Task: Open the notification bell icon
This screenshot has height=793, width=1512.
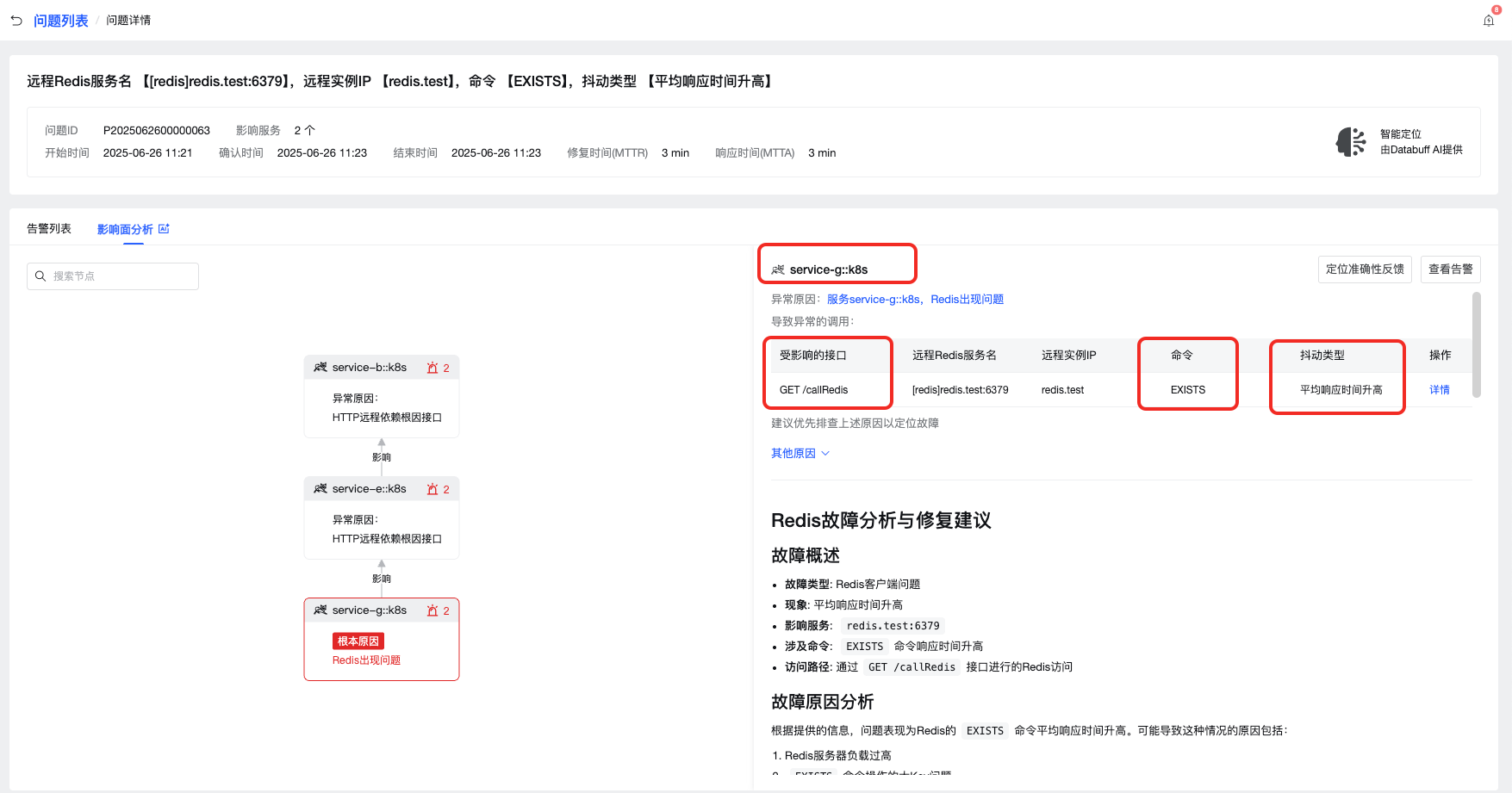Action: tap(1489, 21)
